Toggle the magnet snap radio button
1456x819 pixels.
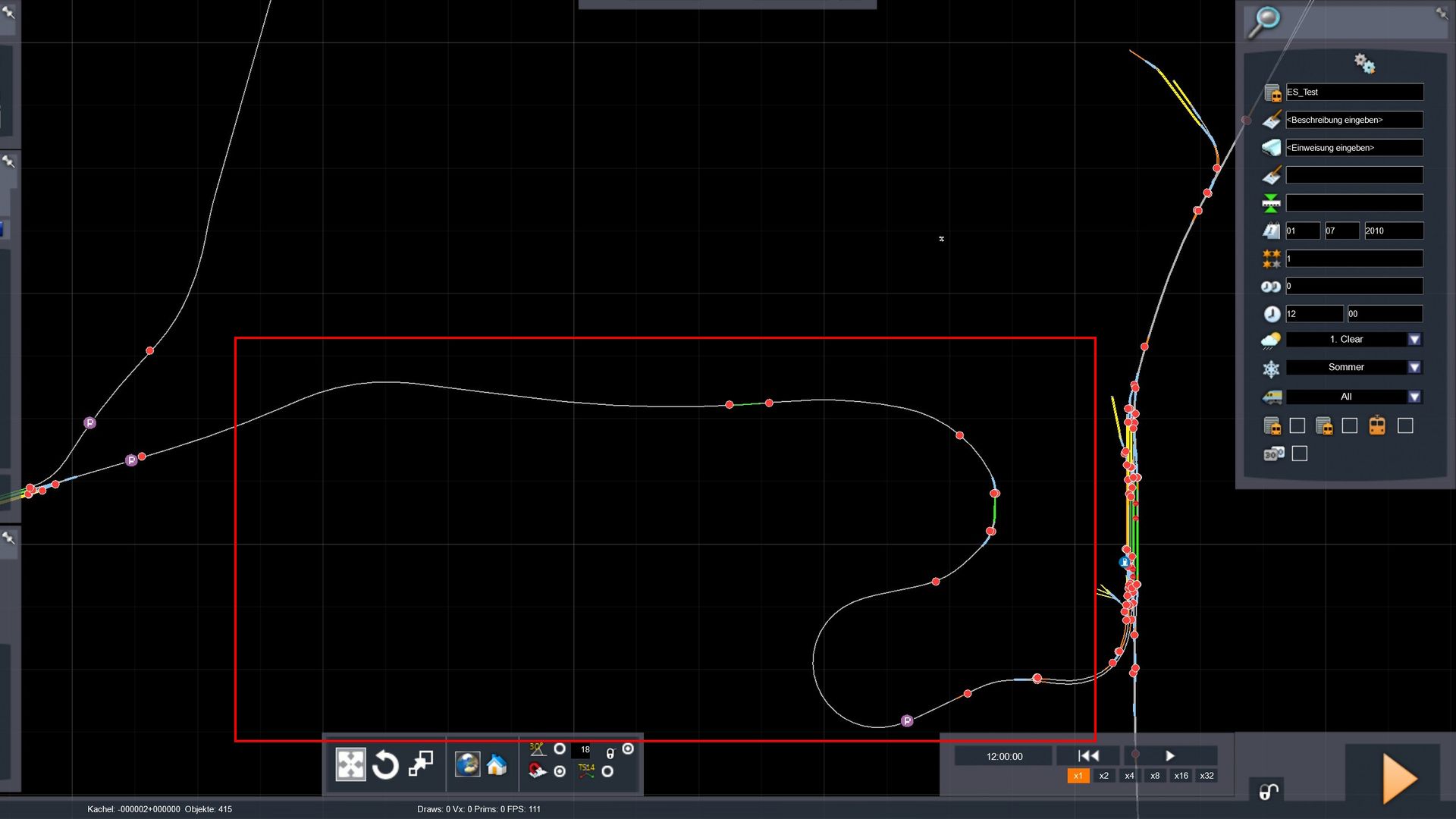coord(560,771)
